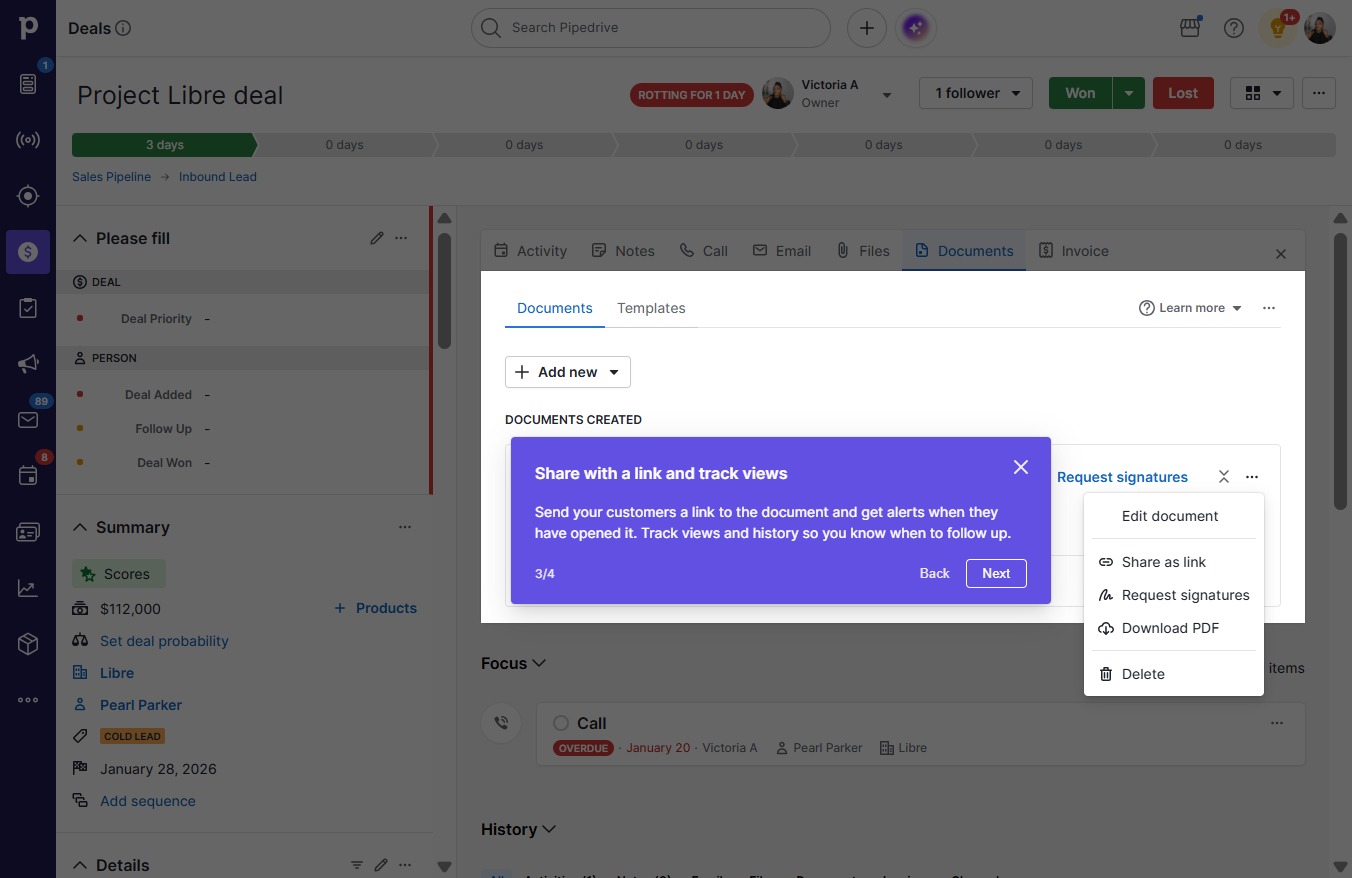Open Contacts card icon in sidebar
The width and height of the screenshot is (1352, 878).
tap(28, 532)
